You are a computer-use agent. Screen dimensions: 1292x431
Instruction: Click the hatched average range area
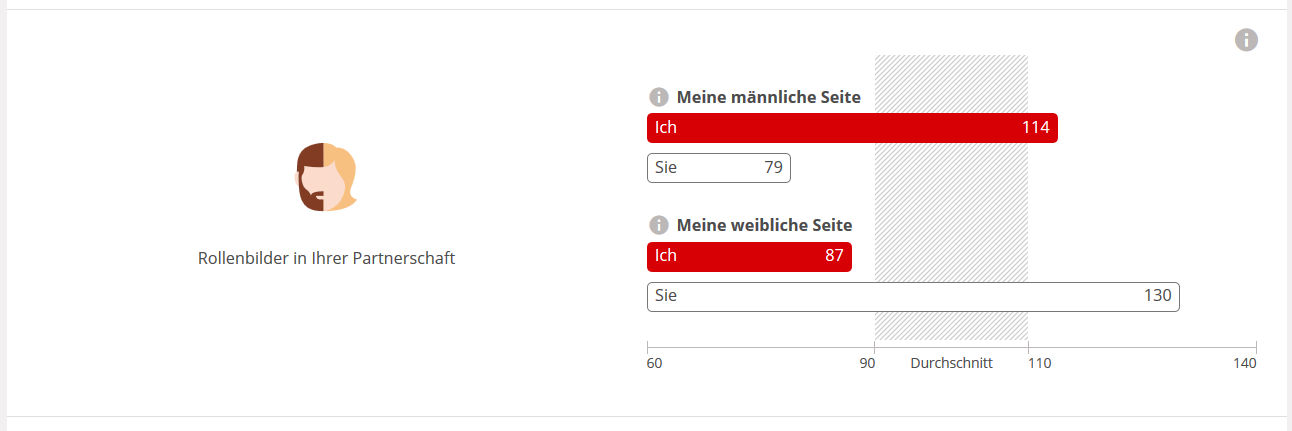click(951, 198)
